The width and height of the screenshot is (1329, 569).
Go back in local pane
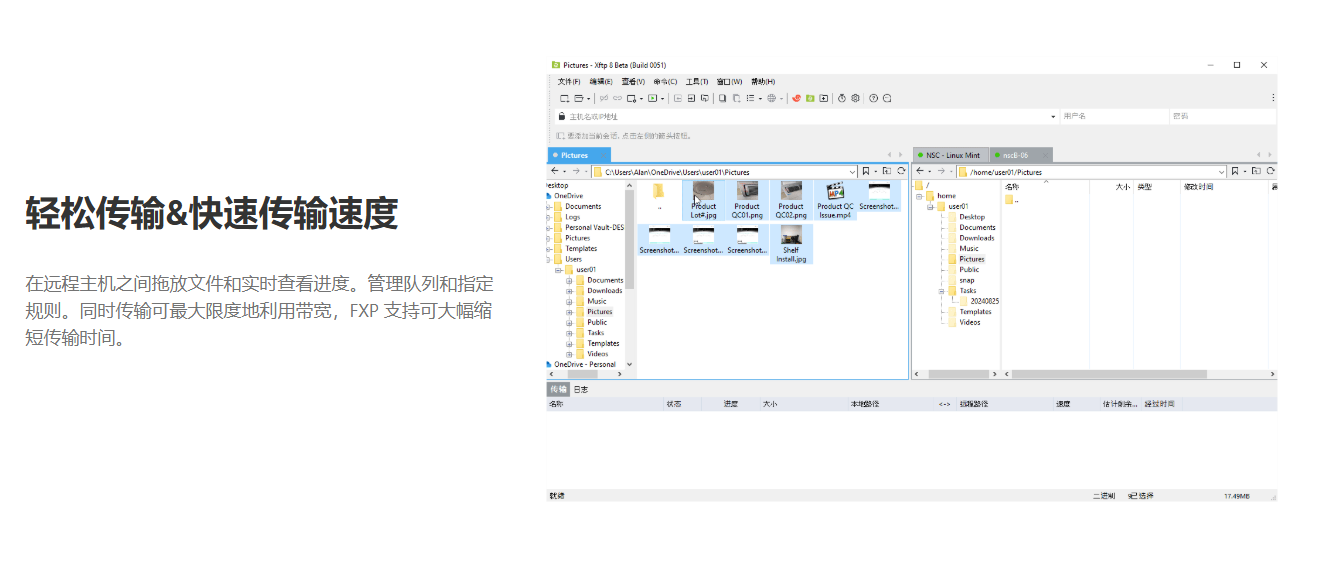tap(556, 172)
